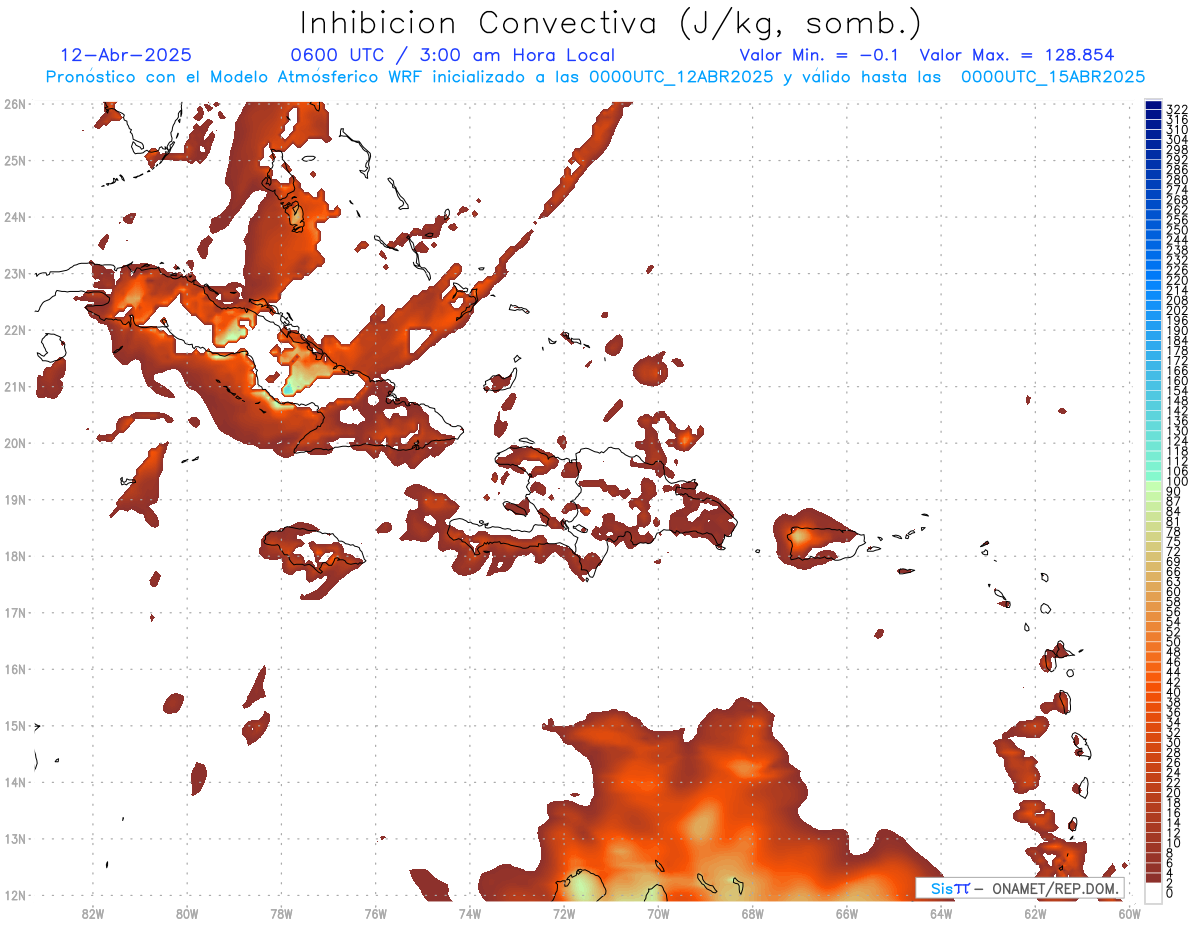
Task: Click the '72W' longitude label
Action: (x=564, y=913)
